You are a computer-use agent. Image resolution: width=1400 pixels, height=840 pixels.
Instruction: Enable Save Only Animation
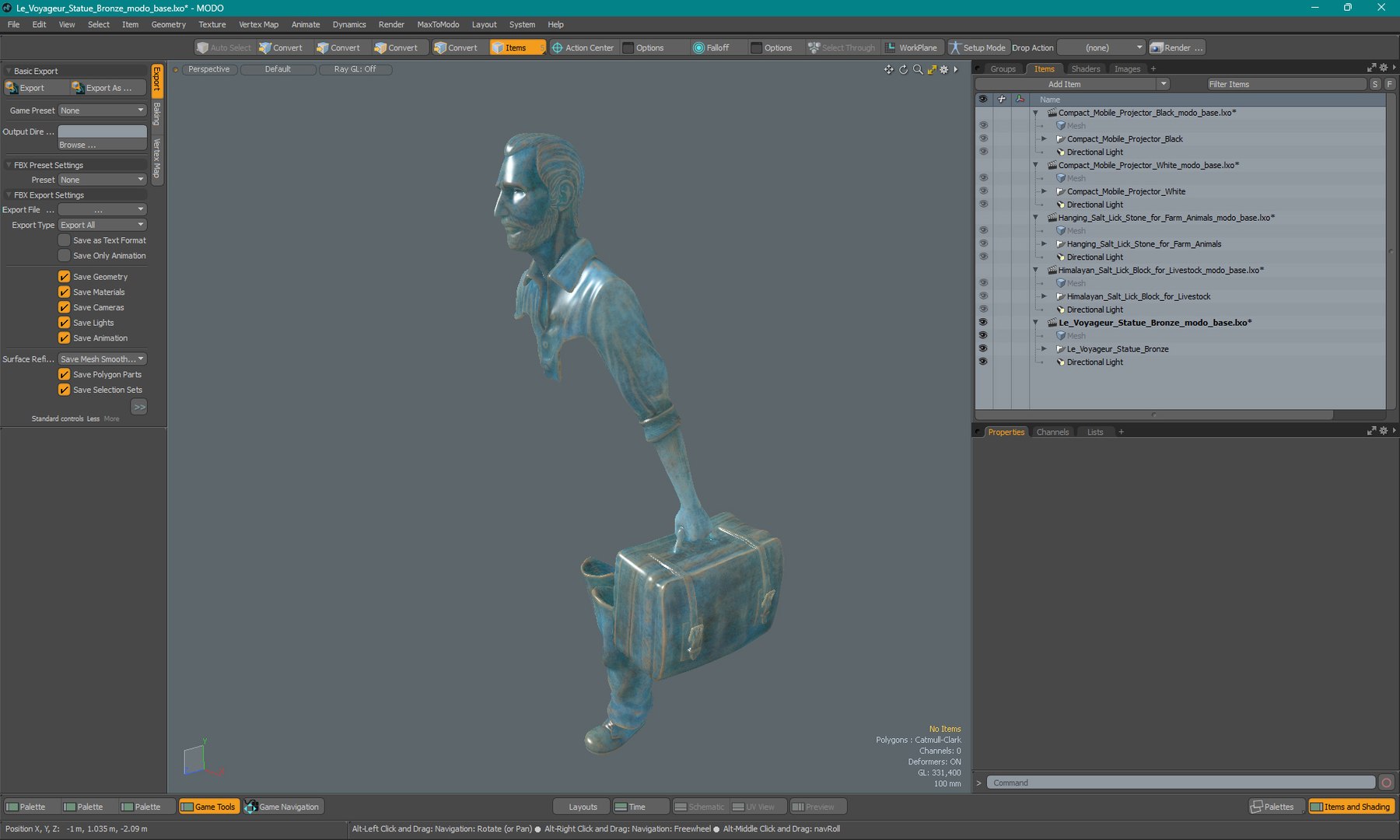(65, 256)
